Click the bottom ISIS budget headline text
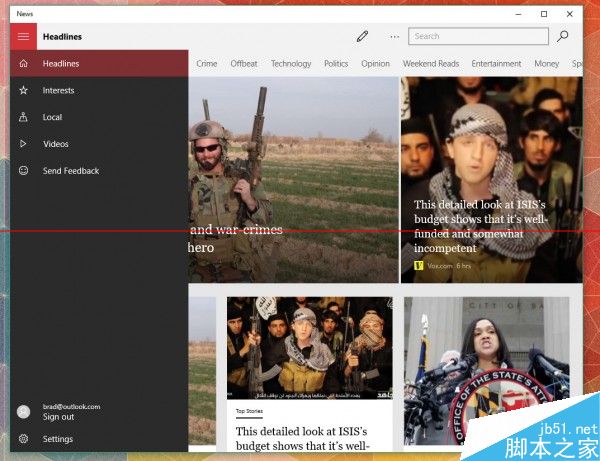 pyautogui.click(x=302, y=438)
